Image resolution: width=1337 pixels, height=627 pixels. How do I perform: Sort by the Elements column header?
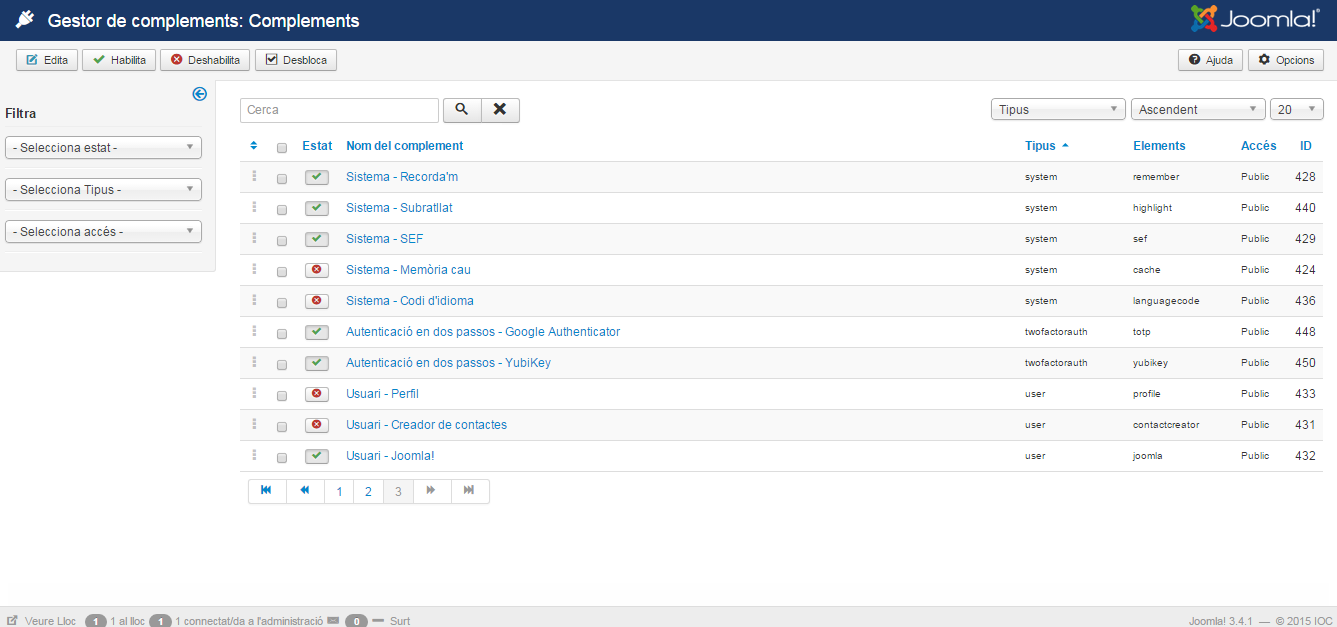tap(1159, 146)
